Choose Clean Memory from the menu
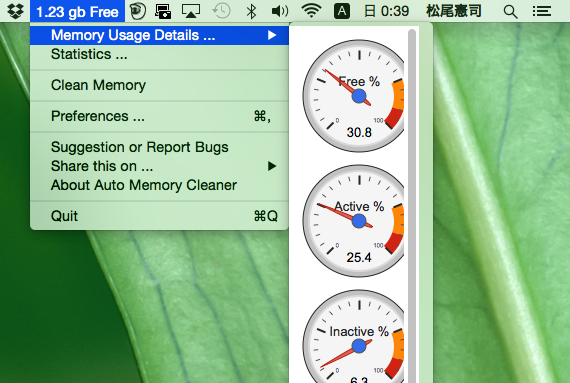Screen dimensions: 570x383 click(160, 85)
